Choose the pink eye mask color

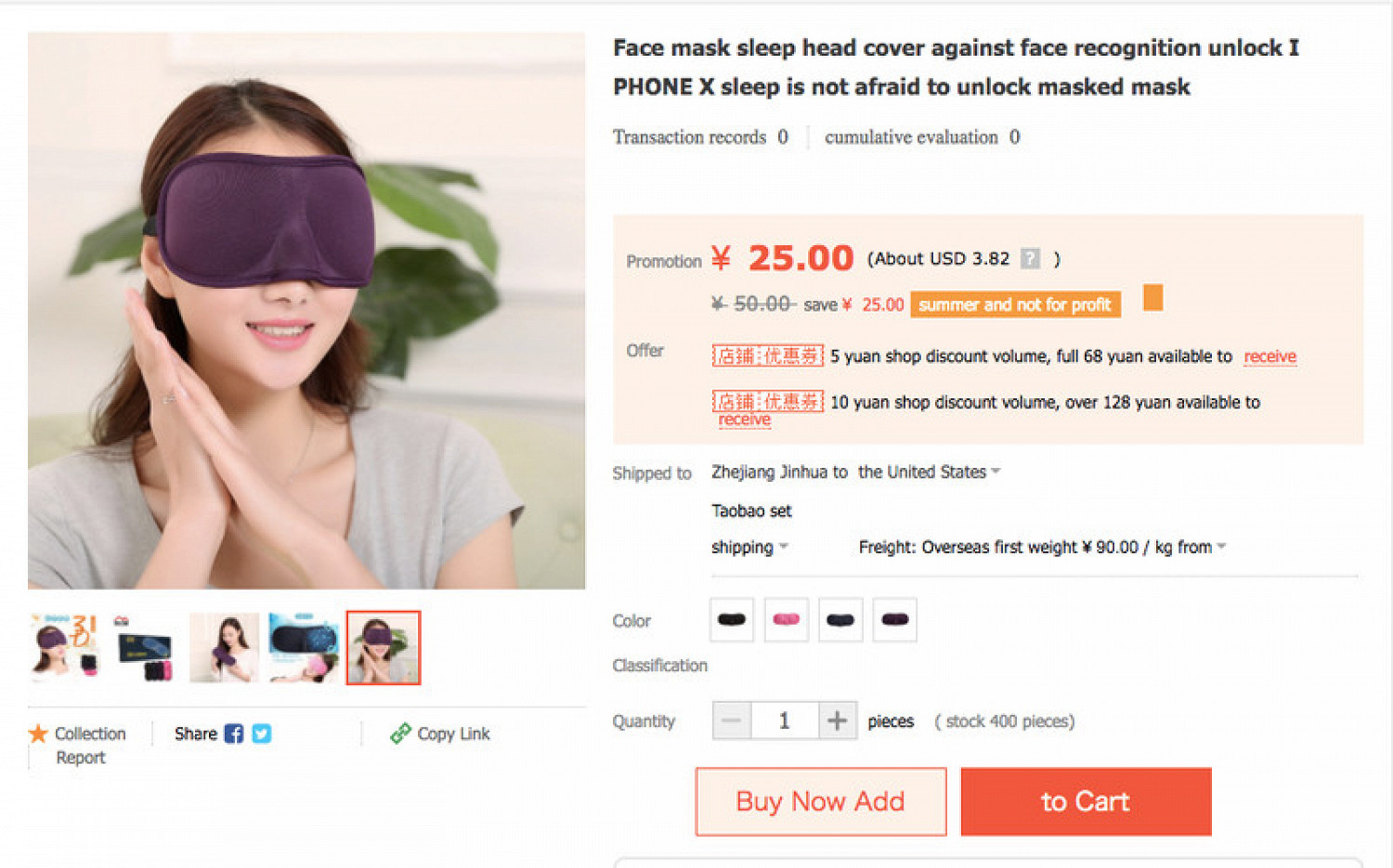pos(786,620)
